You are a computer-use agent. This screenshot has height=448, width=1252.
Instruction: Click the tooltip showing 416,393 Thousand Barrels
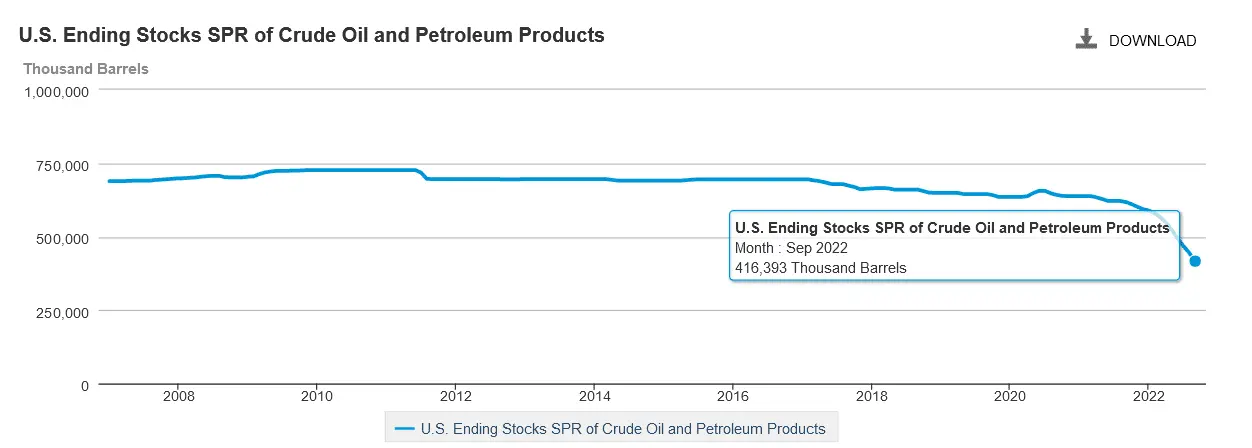(955, 246)
